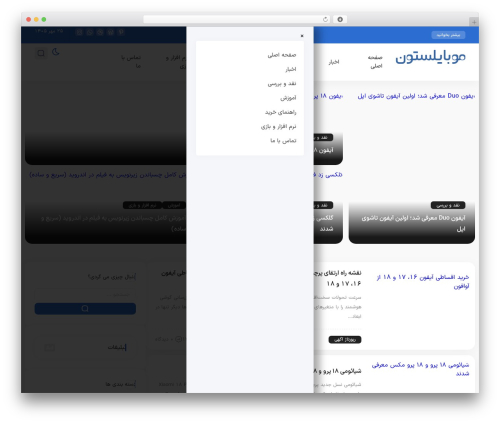Image resolution: width=500 pixels, height=423 pixels.
Task: Open خرید اقساطی آیفون ۱۶، ۱۷ و ۱۸ link
Action: (x=423, y=282)
